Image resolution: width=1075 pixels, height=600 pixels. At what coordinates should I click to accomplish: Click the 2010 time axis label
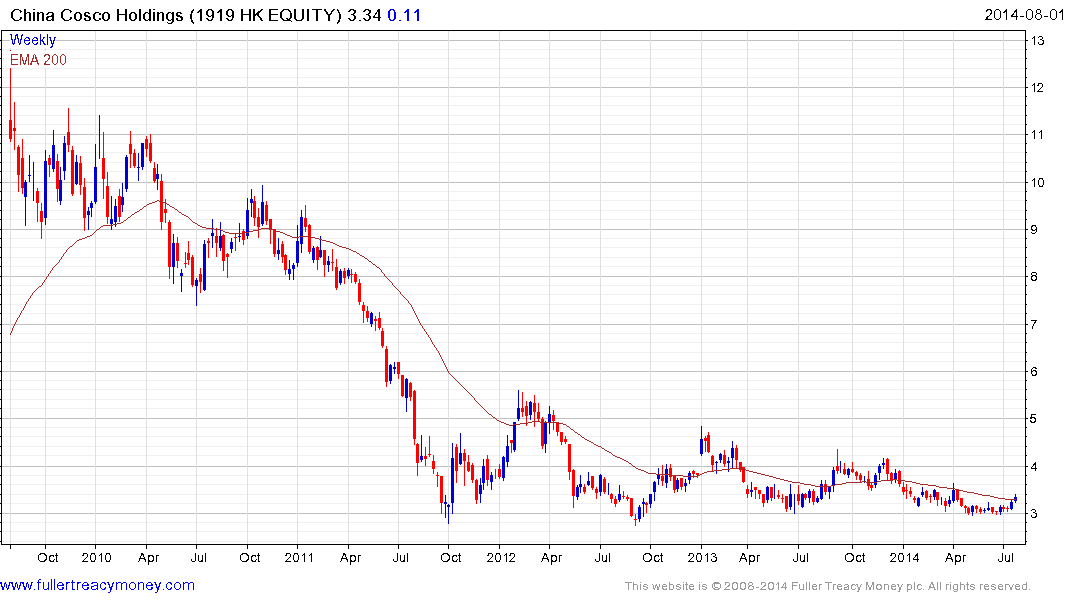pos(96,557)
